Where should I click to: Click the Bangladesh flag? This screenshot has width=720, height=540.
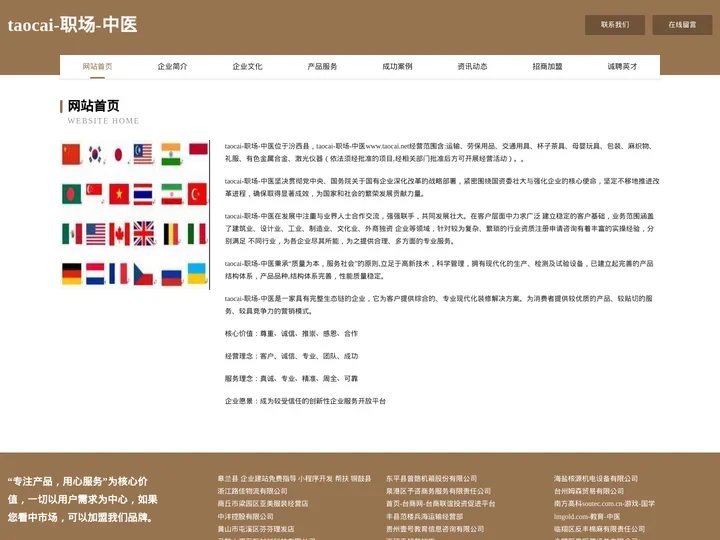[x=72, y=194]
